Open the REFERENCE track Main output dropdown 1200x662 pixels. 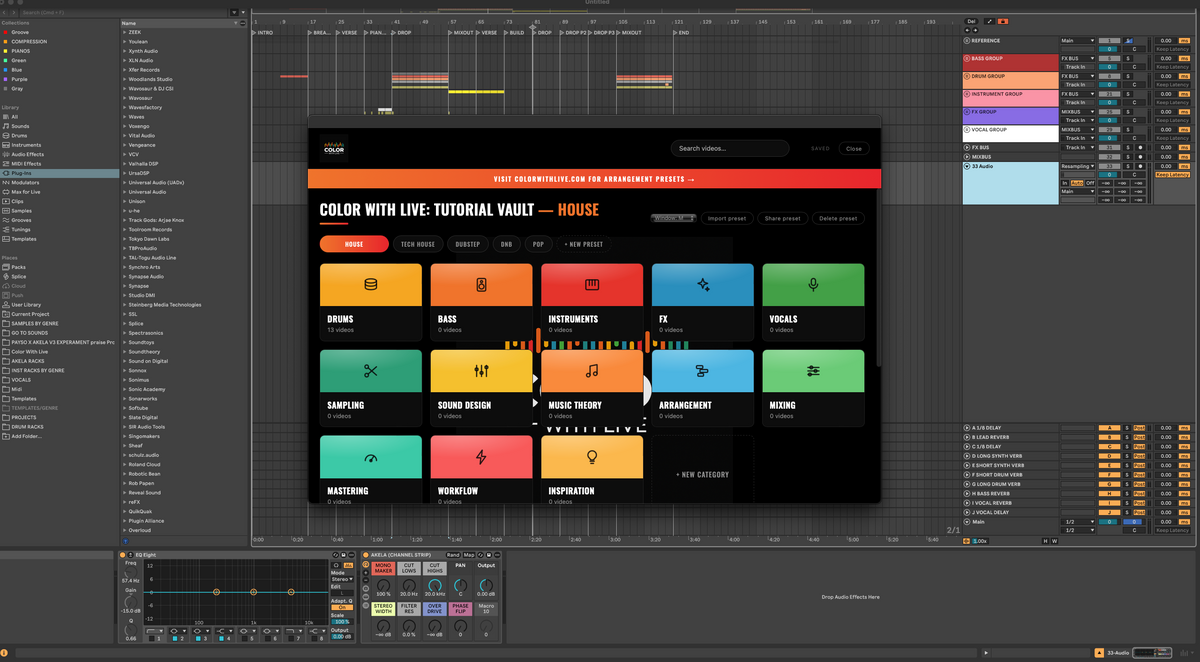pos(1078,41)
